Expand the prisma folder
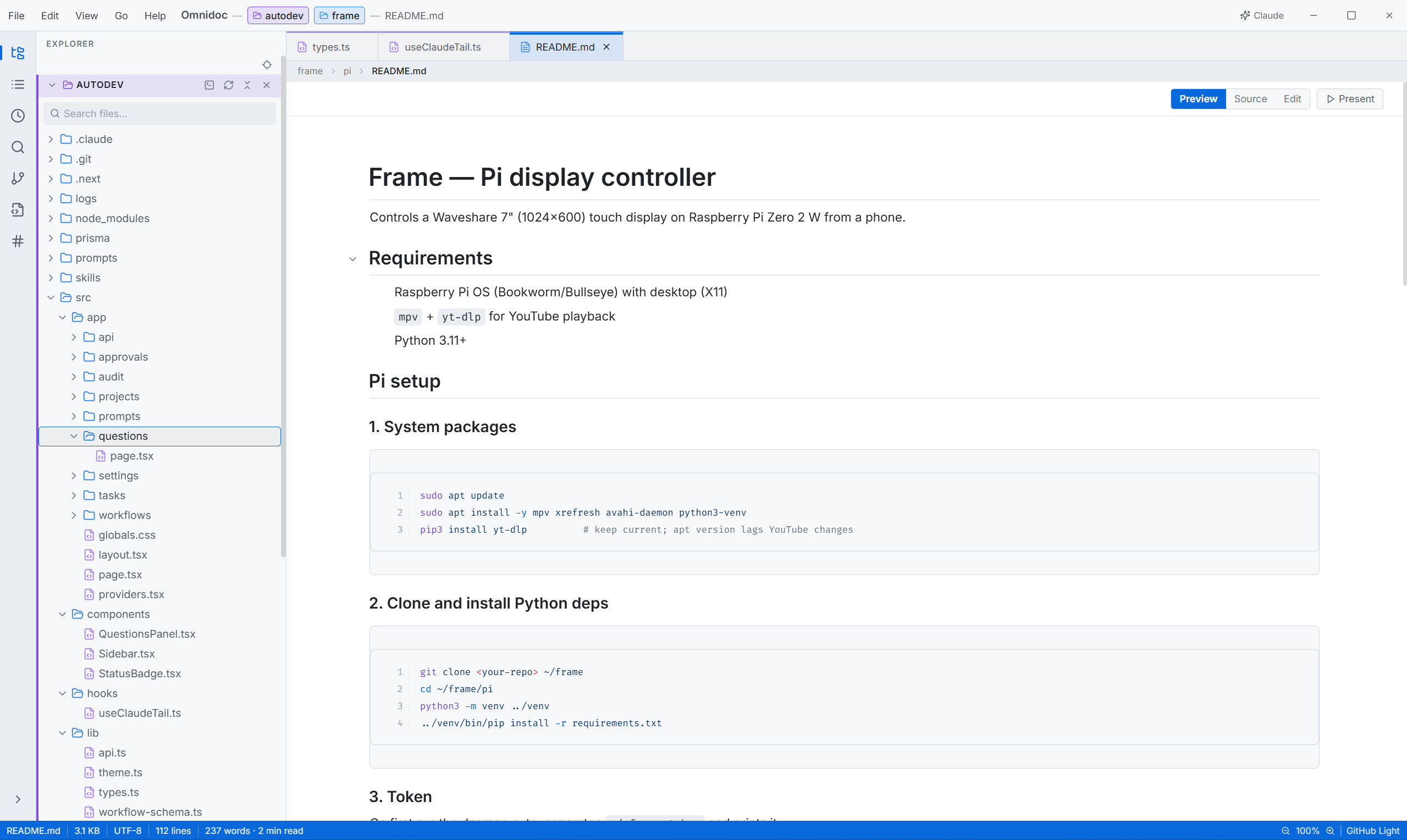Screen dimensions: 1407x840 coord(51,238)
